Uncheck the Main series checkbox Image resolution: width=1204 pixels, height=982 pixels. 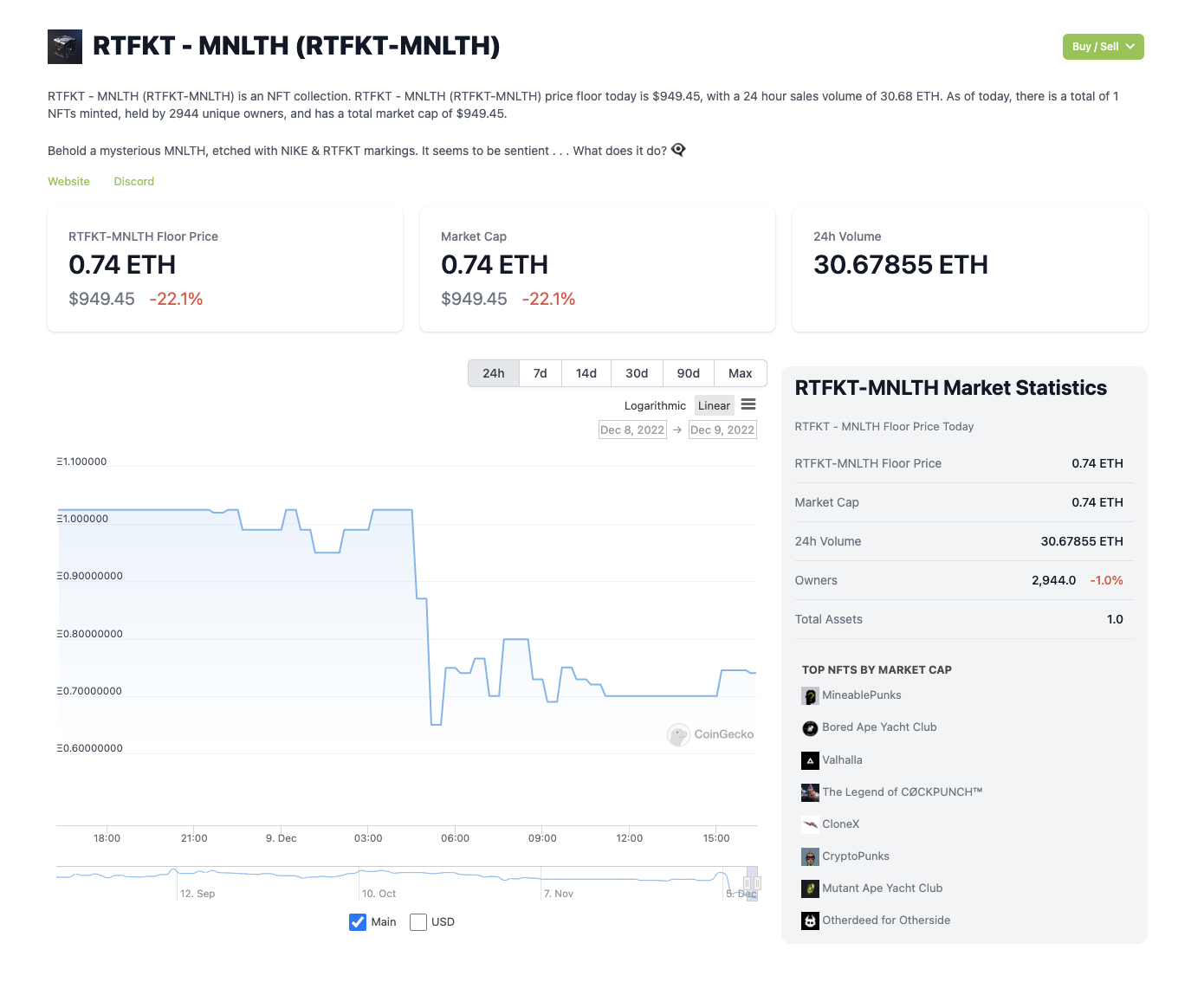(x=358, y=922)
